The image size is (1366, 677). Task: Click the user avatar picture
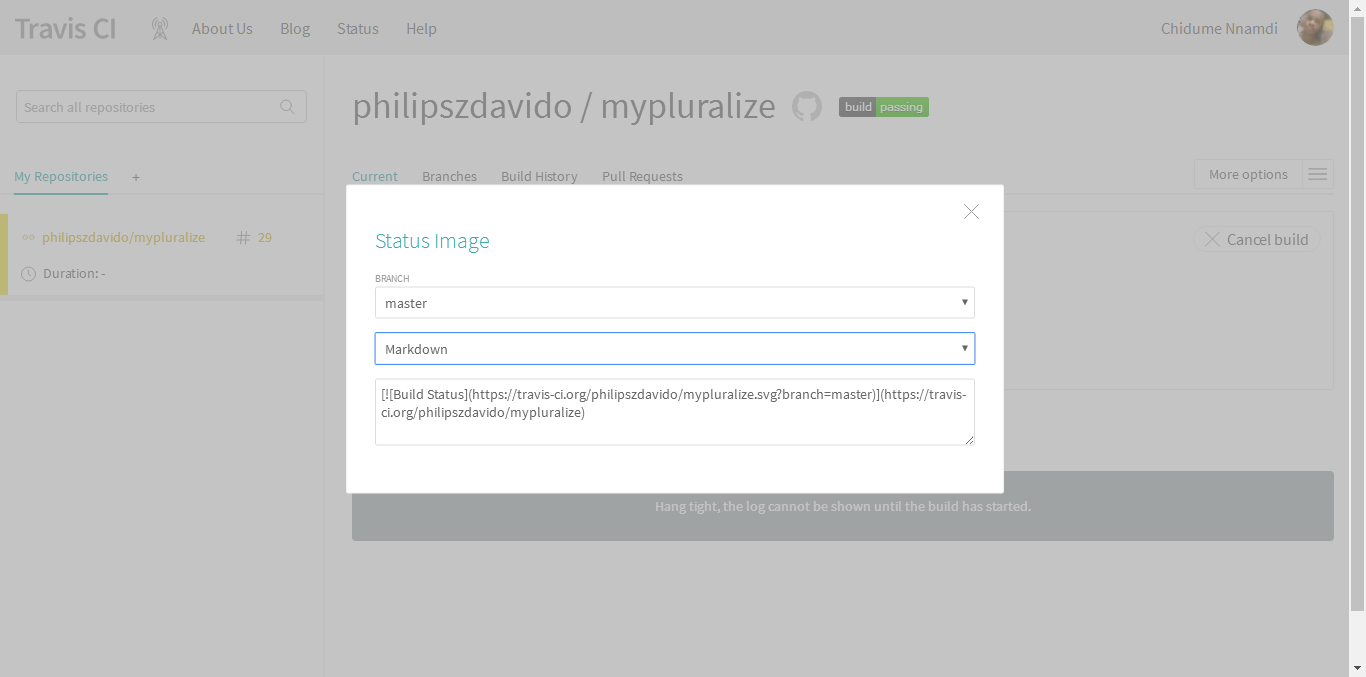click(1315, 28)
